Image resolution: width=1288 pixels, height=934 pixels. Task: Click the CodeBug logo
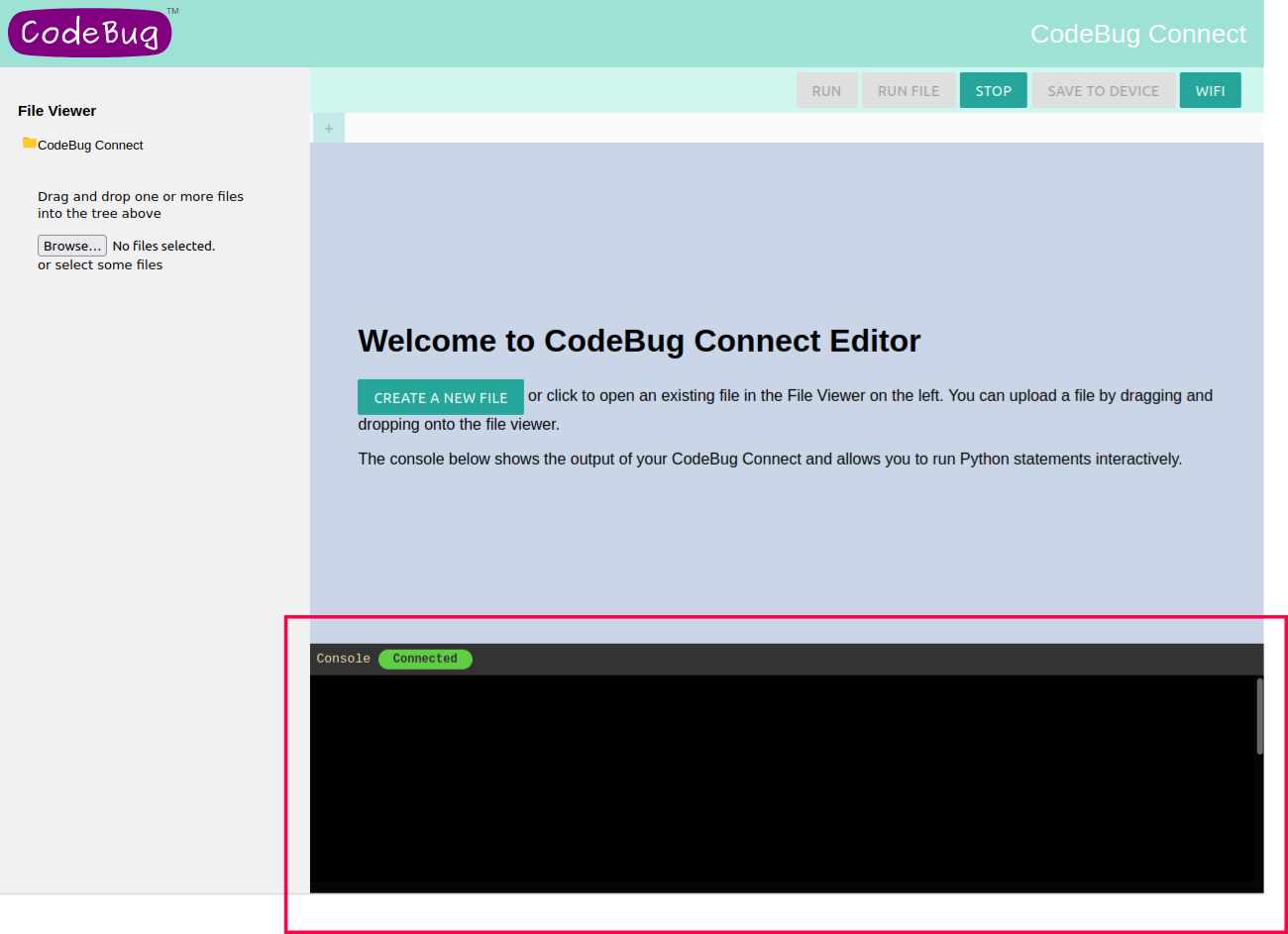coord(90,32)
